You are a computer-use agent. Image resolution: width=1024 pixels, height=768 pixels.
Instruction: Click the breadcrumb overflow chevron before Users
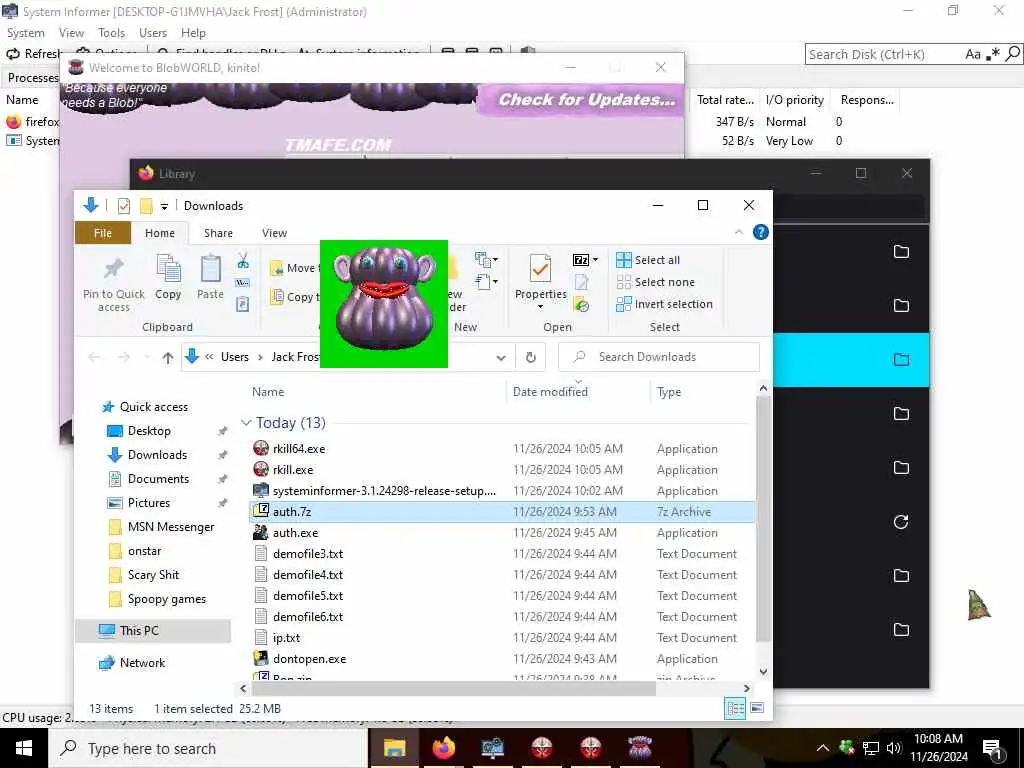pos(210,357)
